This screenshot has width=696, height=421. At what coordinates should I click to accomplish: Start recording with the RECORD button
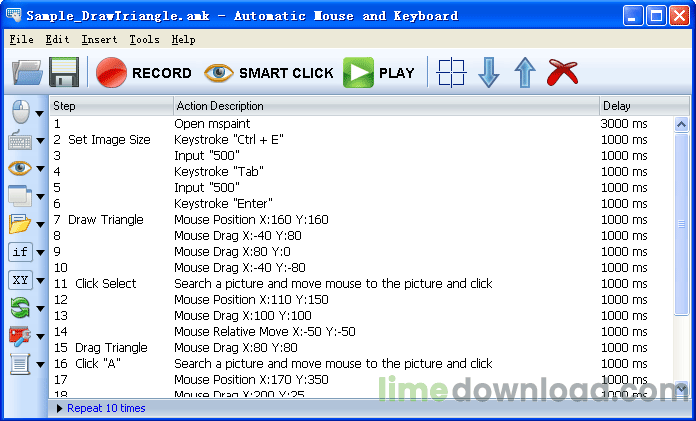tap(143, 72)
